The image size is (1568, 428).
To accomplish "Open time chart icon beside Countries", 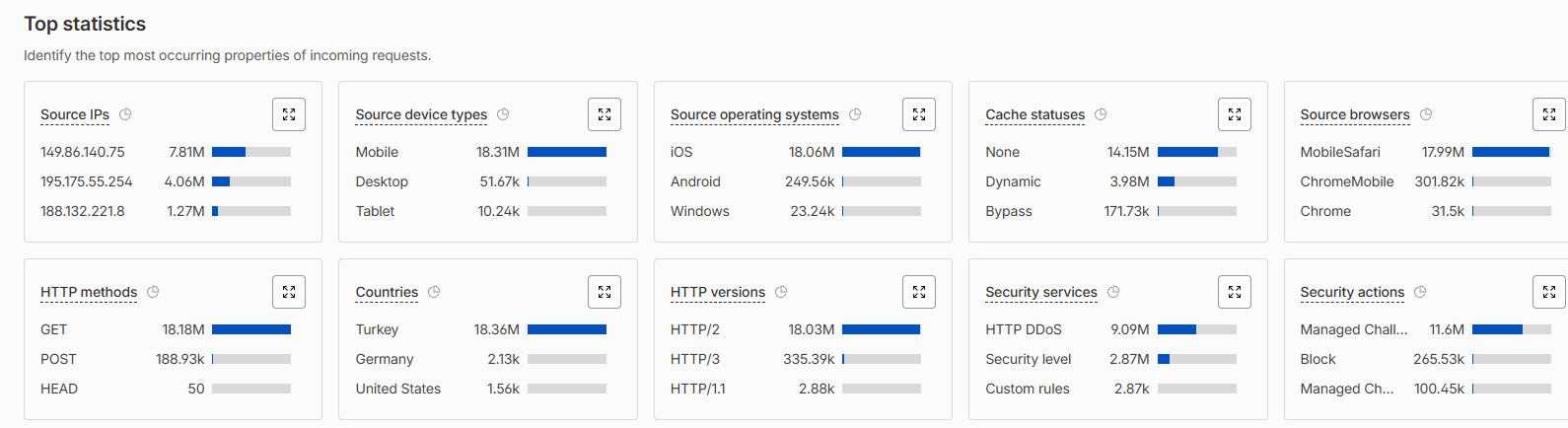I will 434,292.
